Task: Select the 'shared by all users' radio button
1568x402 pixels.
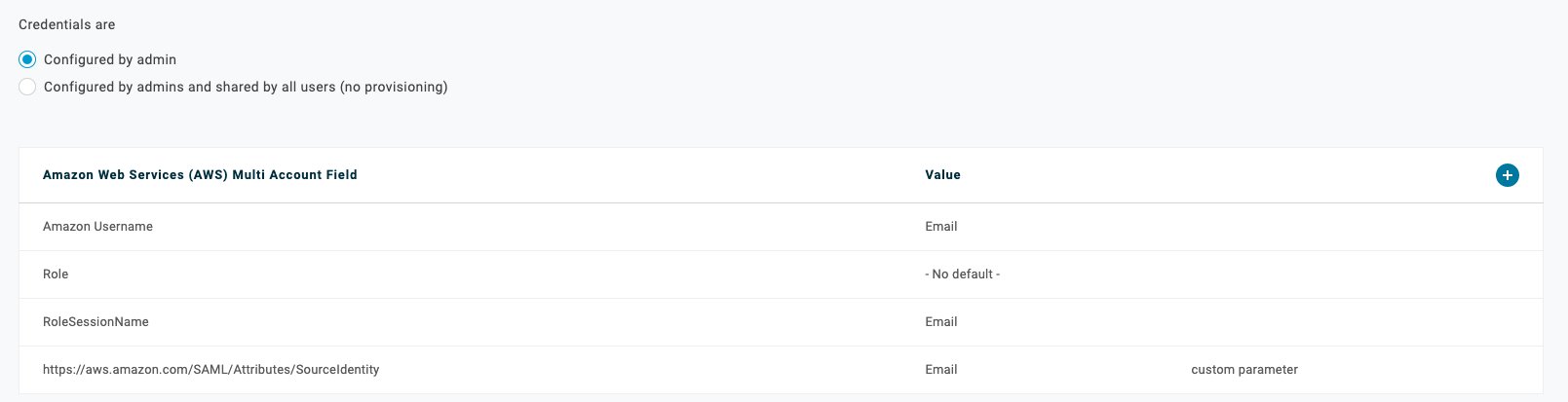Action: tap(27, 87)
